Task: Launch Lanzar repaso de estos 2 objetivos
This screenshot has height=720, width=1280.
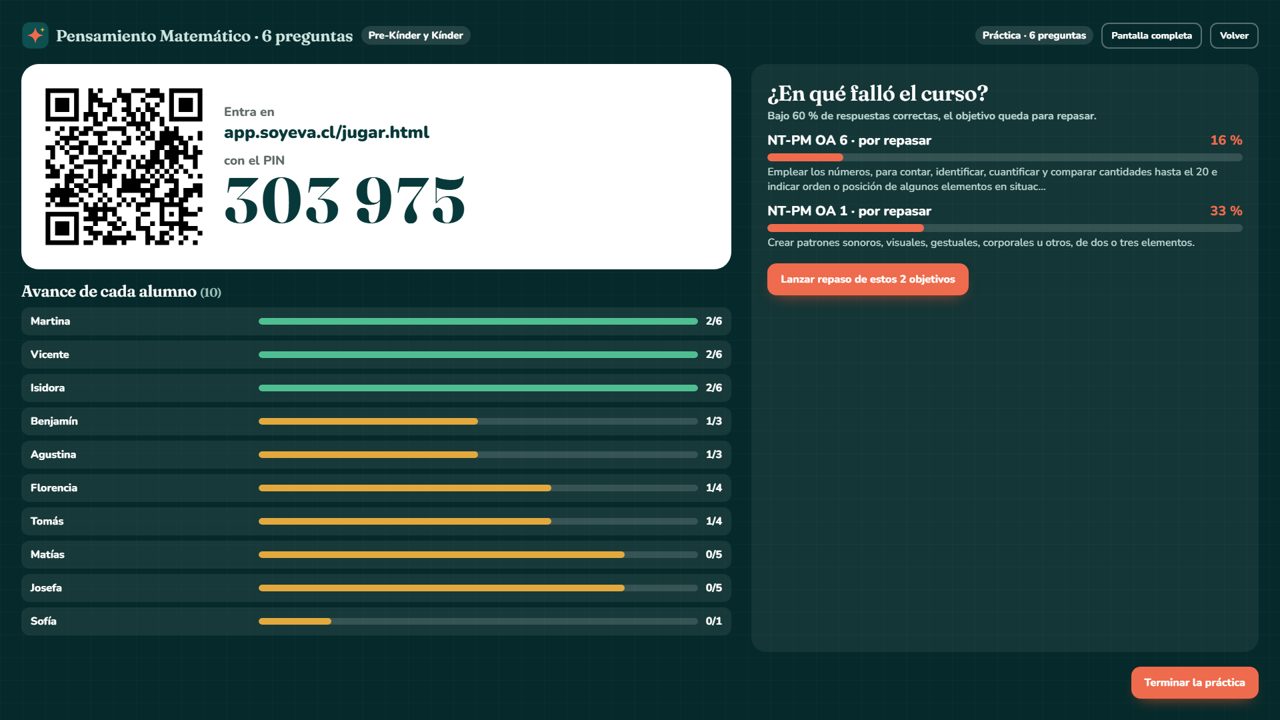Action: (x=868, y=280)
